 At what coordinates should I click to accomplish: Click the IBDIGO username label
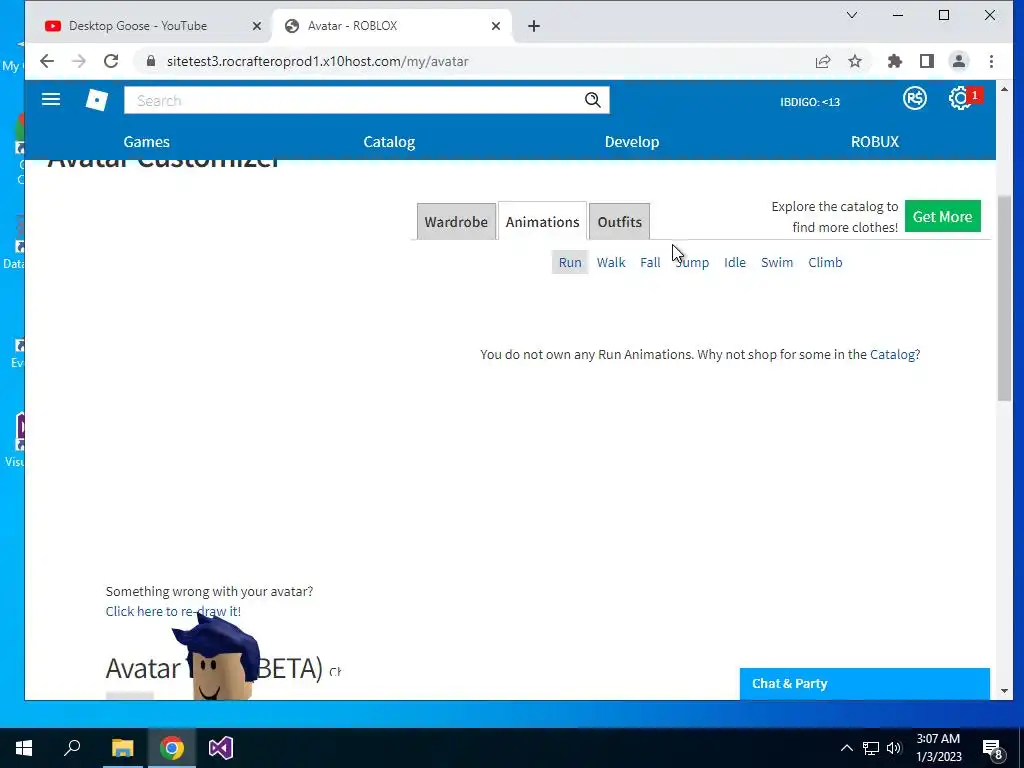click(x=810, y=102)
